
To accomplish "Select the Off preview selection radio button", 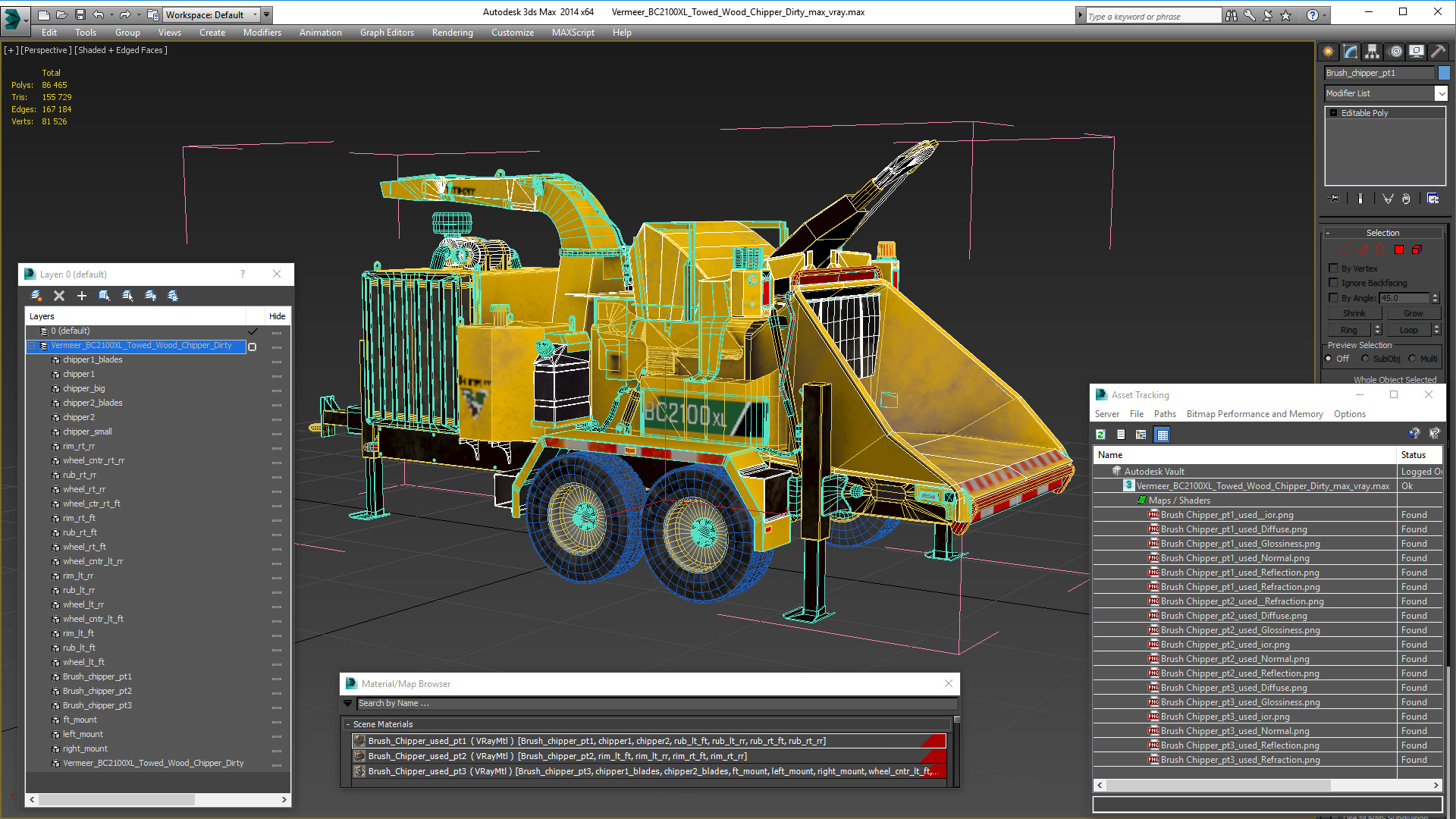I will pos(1329,359).
